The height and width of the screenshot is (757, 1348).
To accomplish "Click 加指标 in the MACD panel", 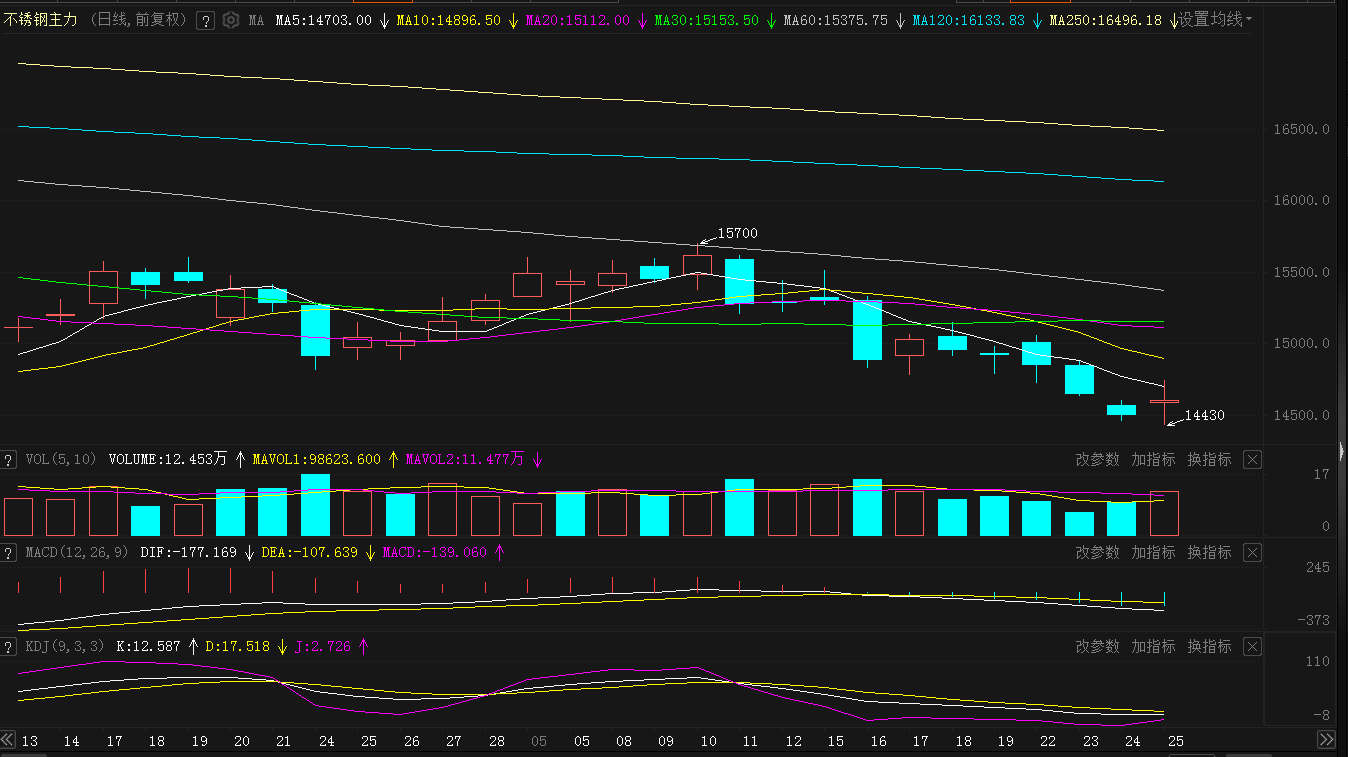I will (1153, 553).
